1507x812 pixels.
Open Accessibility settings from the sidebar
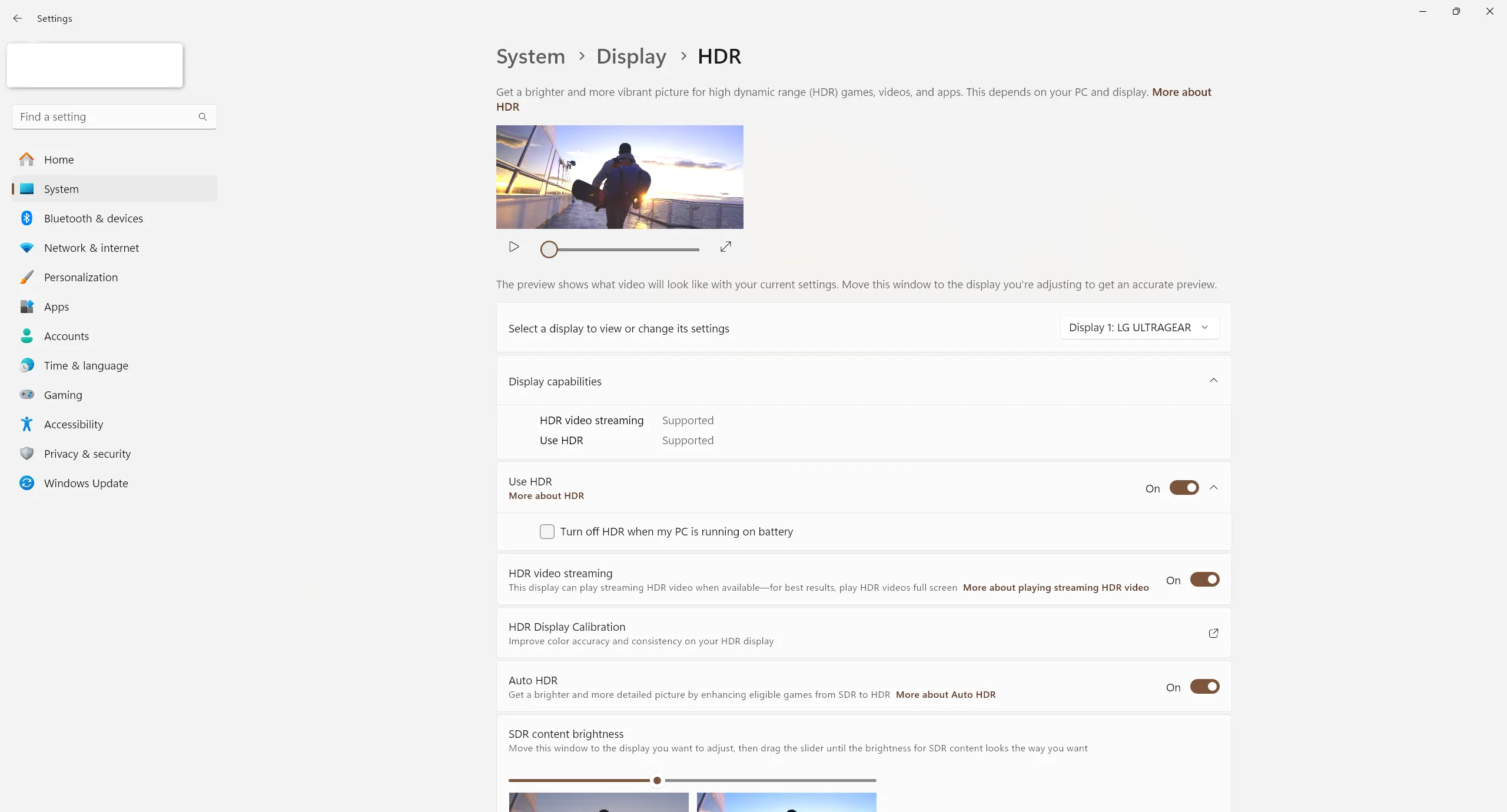[x=73, y=424]
